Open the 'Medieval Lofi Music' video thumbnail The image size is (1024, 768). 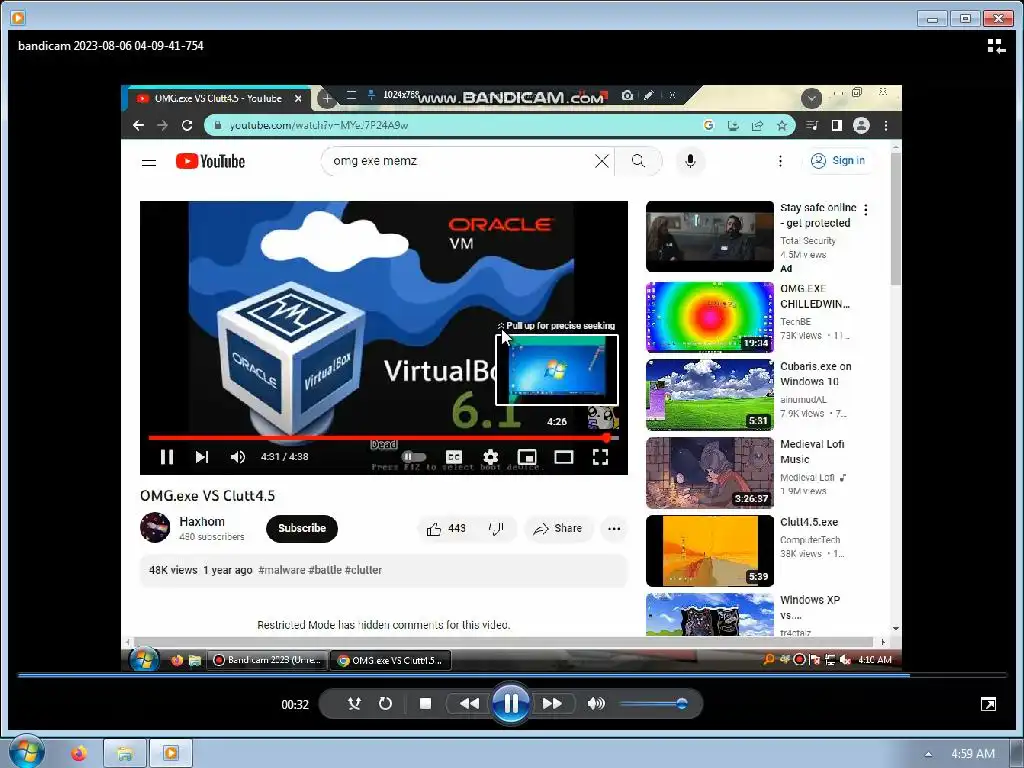pyautogui.click(x=709, y=473)
